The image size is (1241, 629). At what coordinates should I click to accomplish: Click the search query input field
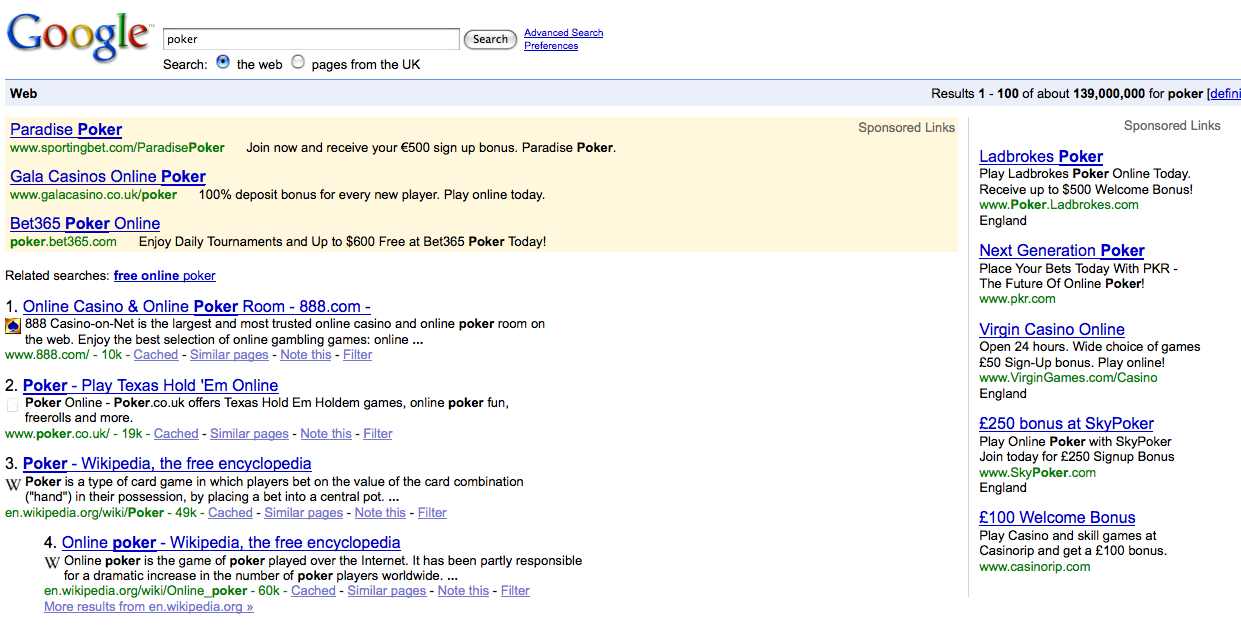click(311, 39)
